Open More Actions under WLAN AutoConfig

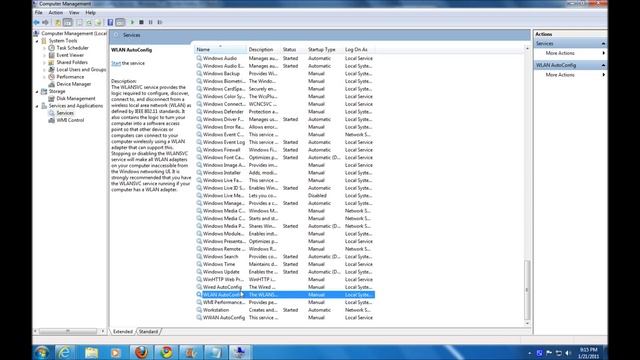click(560, 75)
